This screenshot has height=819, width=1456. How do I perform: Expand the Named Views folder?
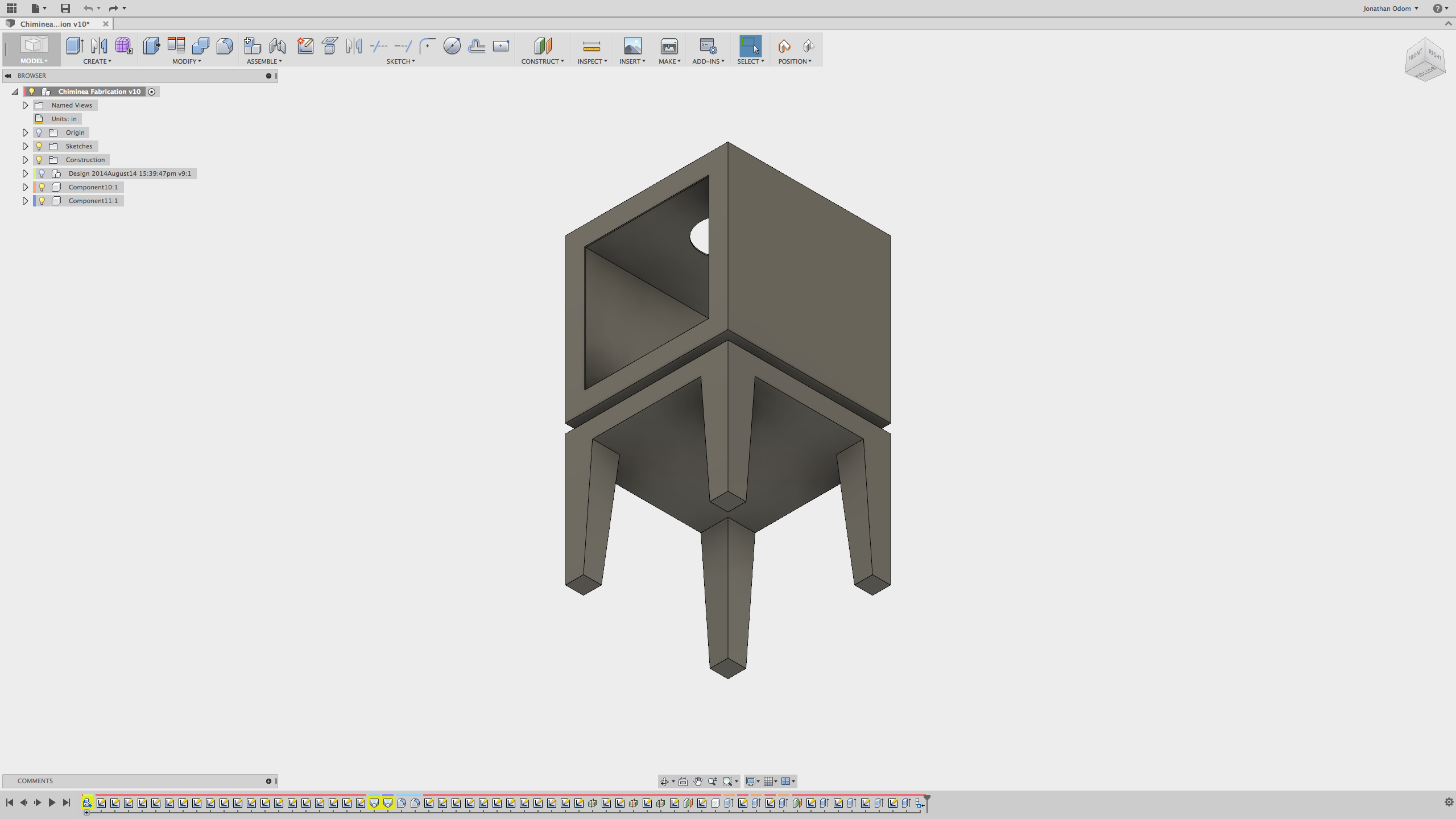tap(25, 105)
